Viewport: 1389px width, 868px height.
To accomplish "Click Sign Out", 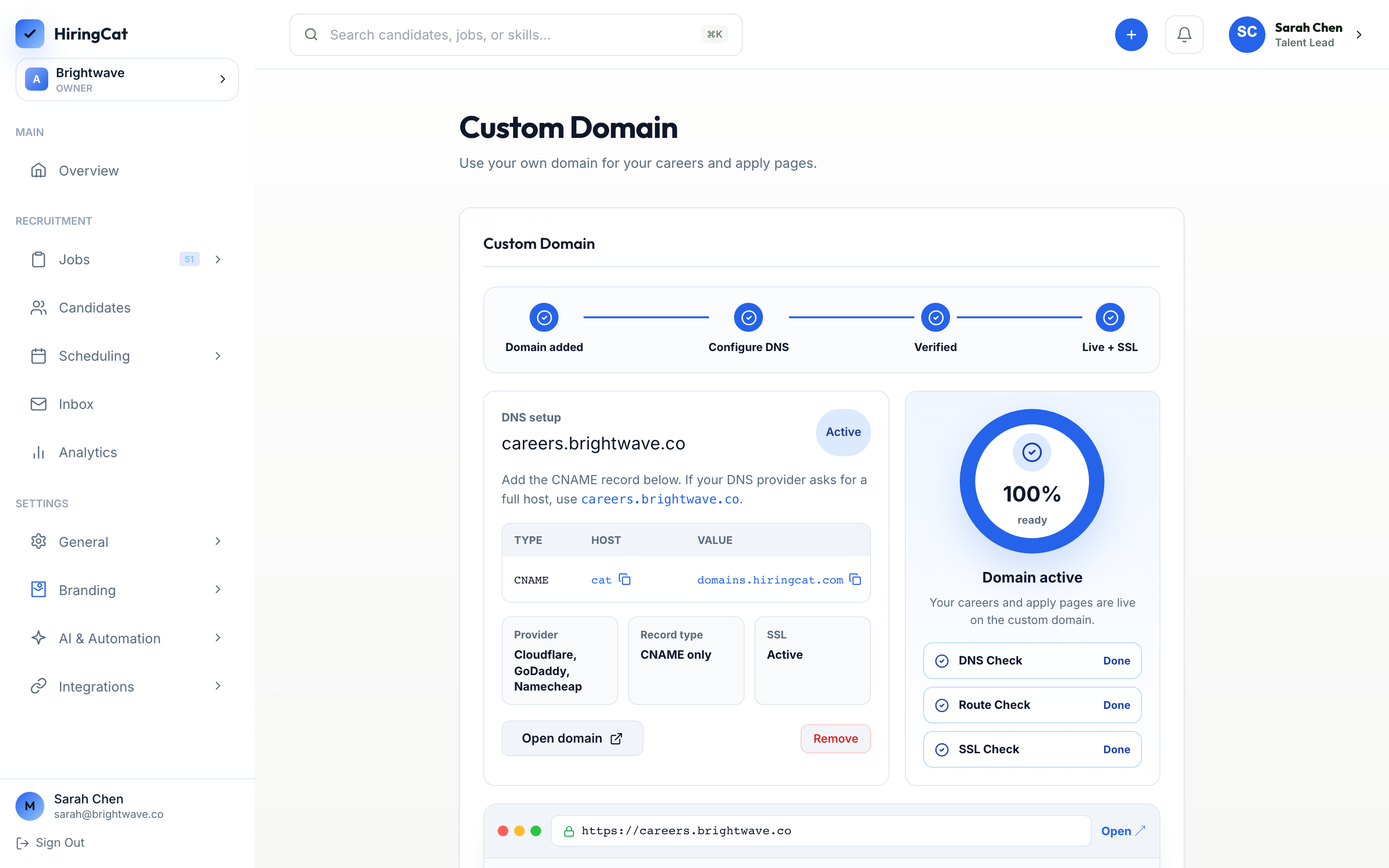I will click(x=51, y=843).
